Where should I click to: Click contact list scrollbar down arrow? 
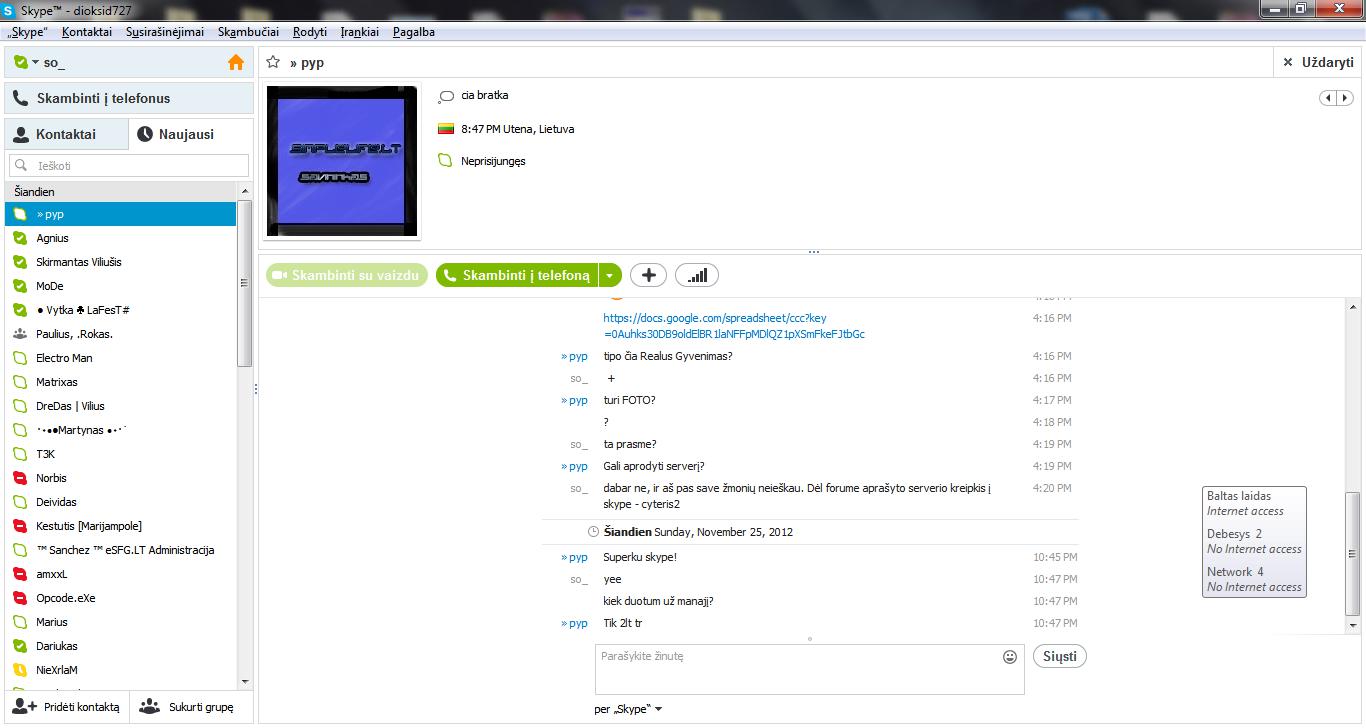(x=245, y=682)
